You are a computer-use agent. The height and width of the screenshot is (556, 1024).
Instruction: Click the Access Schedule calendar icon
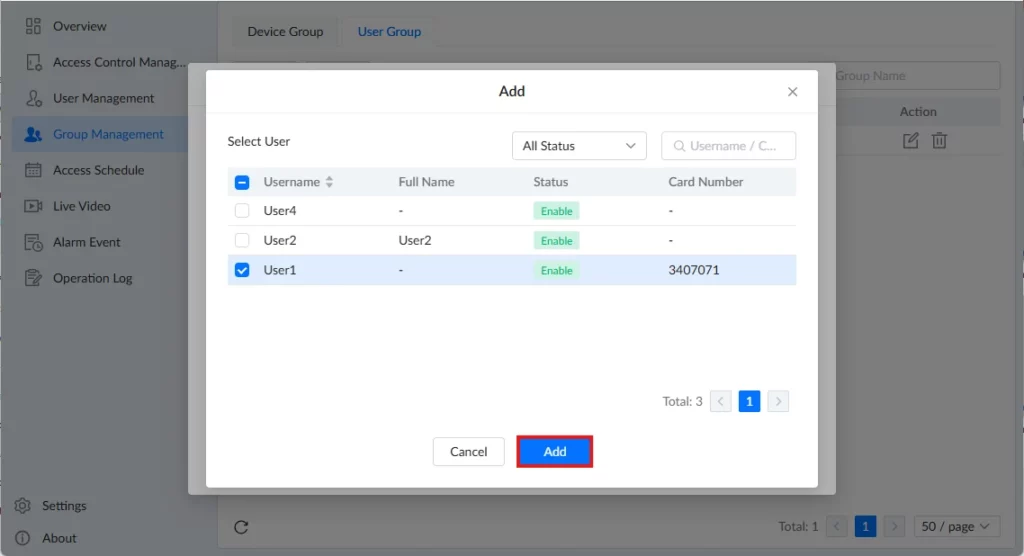pyautogui.click(x=33, y=170)
